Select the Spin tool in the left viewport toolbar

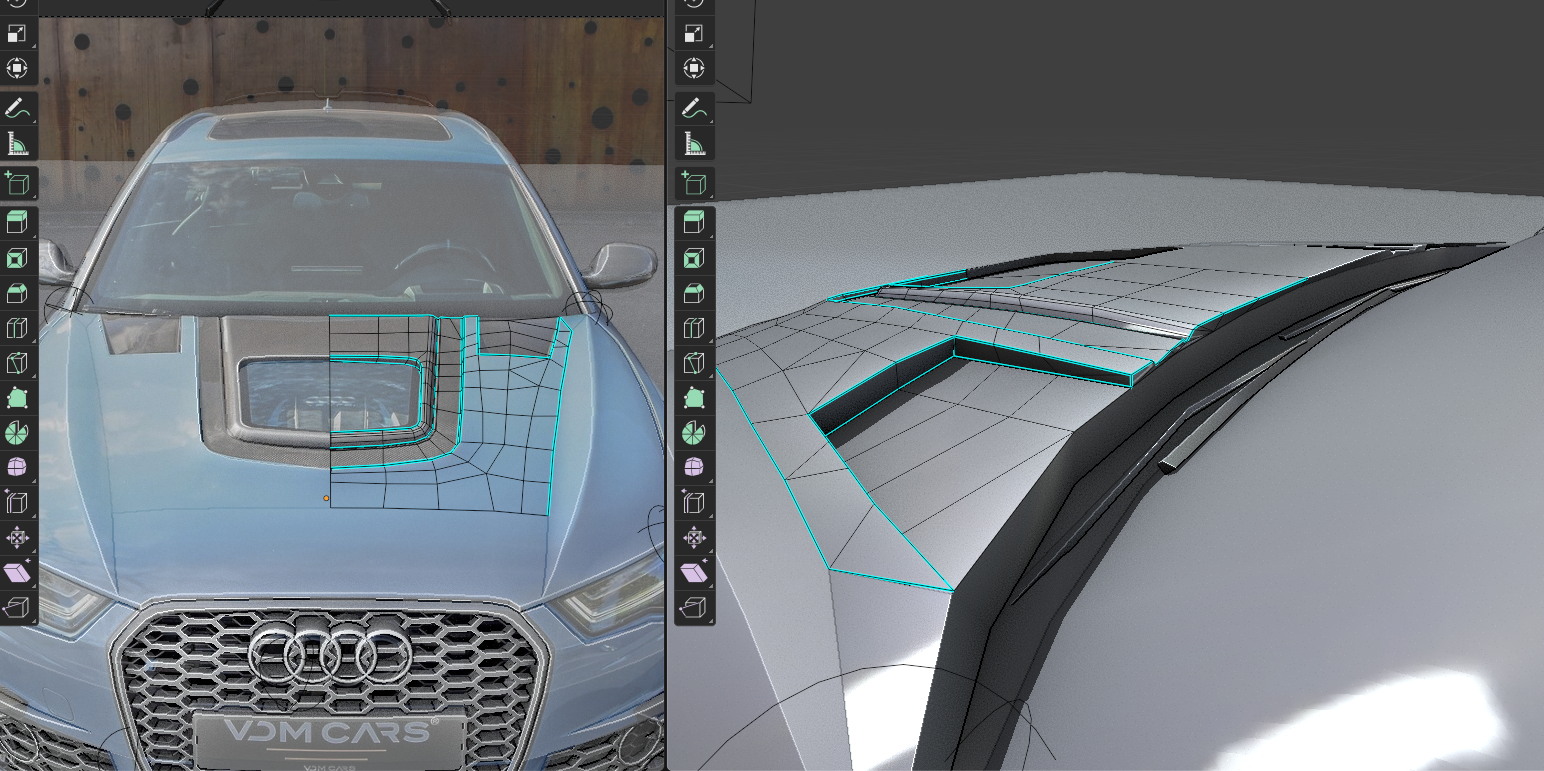click(17, 433)
